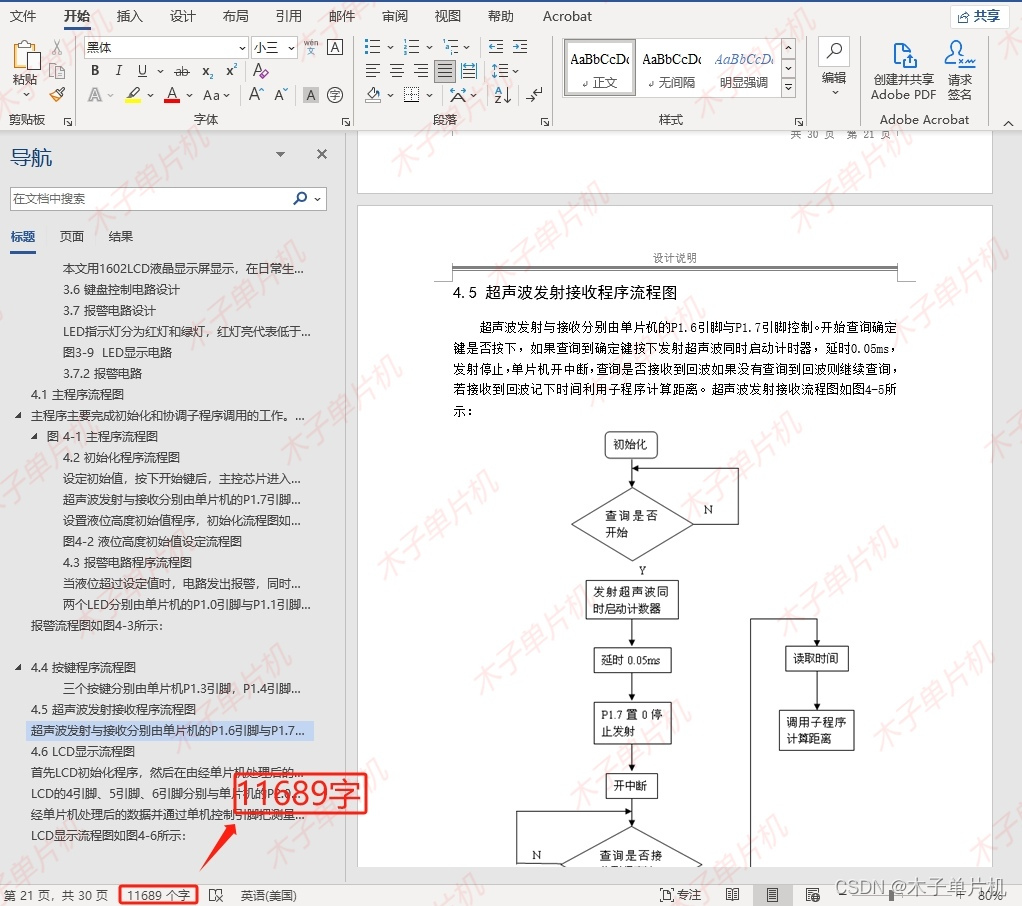Click the Enclose Characters icon
Screen dimensions: 1022x906
(335, 95)
